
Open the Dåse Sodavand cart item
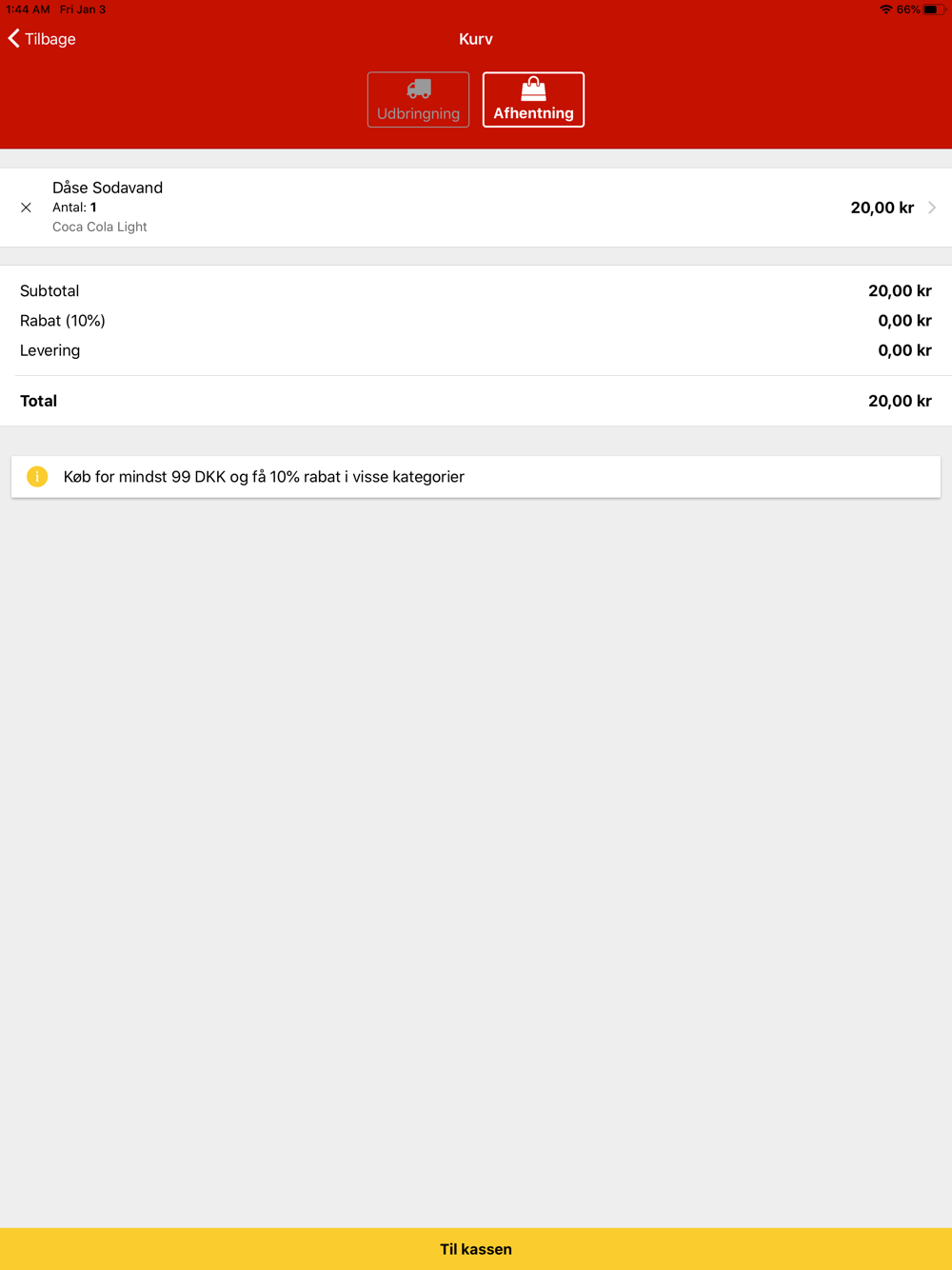coord(476,208)
